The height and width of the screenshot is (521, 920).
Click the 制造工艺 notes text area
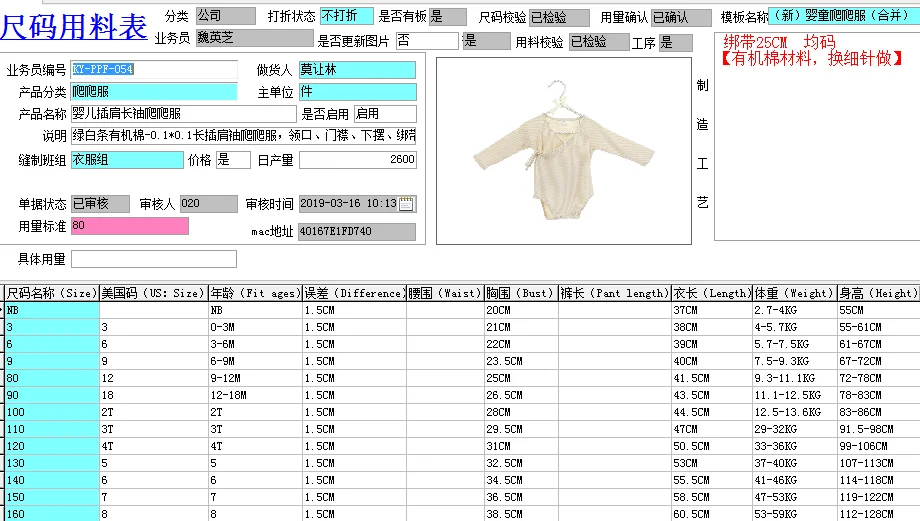[817, 137]
